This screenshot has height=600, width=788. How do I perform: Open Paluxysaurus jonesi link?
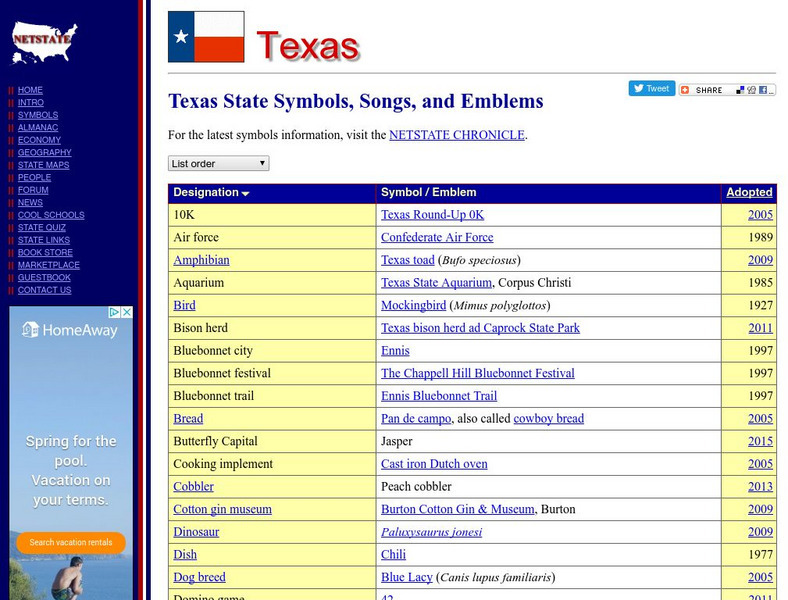[431, 532]
